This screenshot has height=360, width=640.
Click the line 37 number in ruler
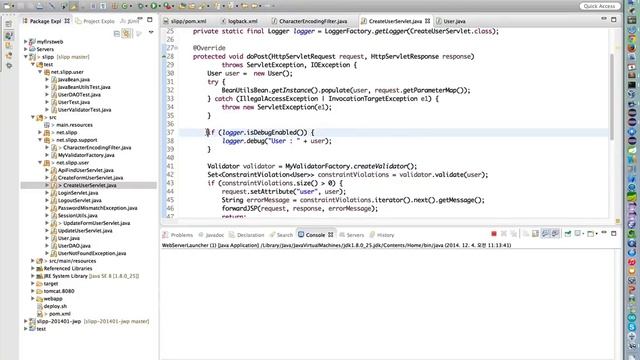click(x=171, y=132)
